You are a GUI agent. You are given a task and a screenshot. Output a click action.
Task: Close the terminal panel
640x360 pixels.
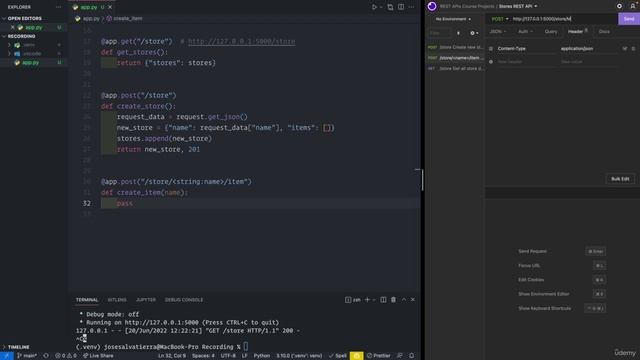point(413,300)
